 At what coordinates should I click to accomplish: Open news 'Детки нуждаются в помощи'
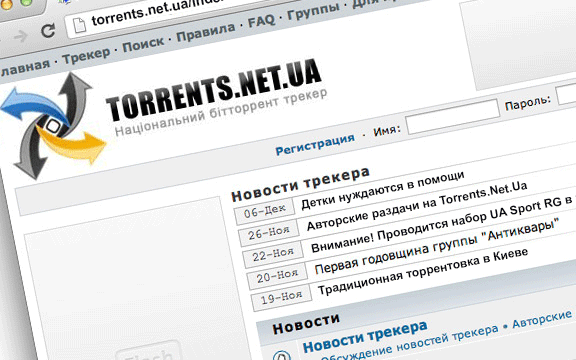382,190
